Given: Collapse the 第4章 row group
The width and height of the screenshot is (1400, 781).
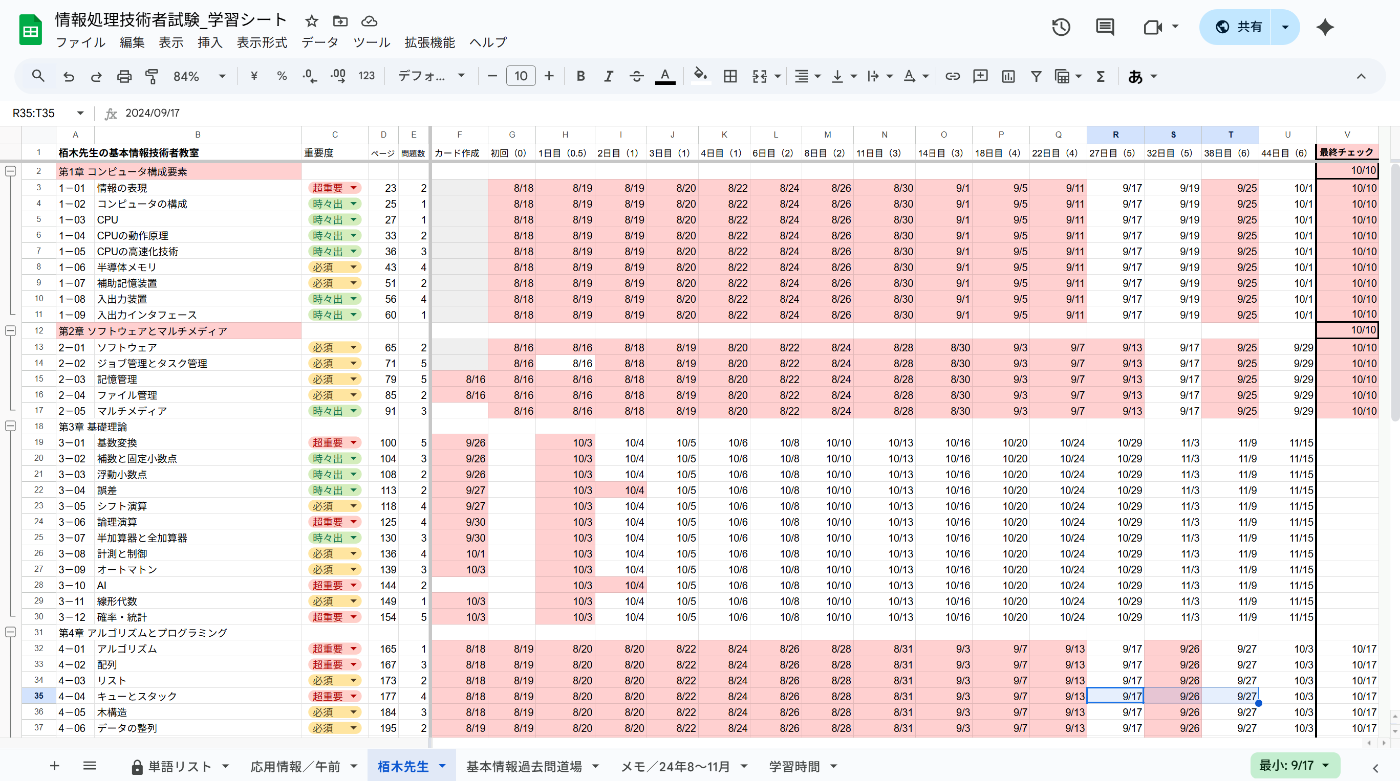Looking at the screenshot, I should coord(10,632).
